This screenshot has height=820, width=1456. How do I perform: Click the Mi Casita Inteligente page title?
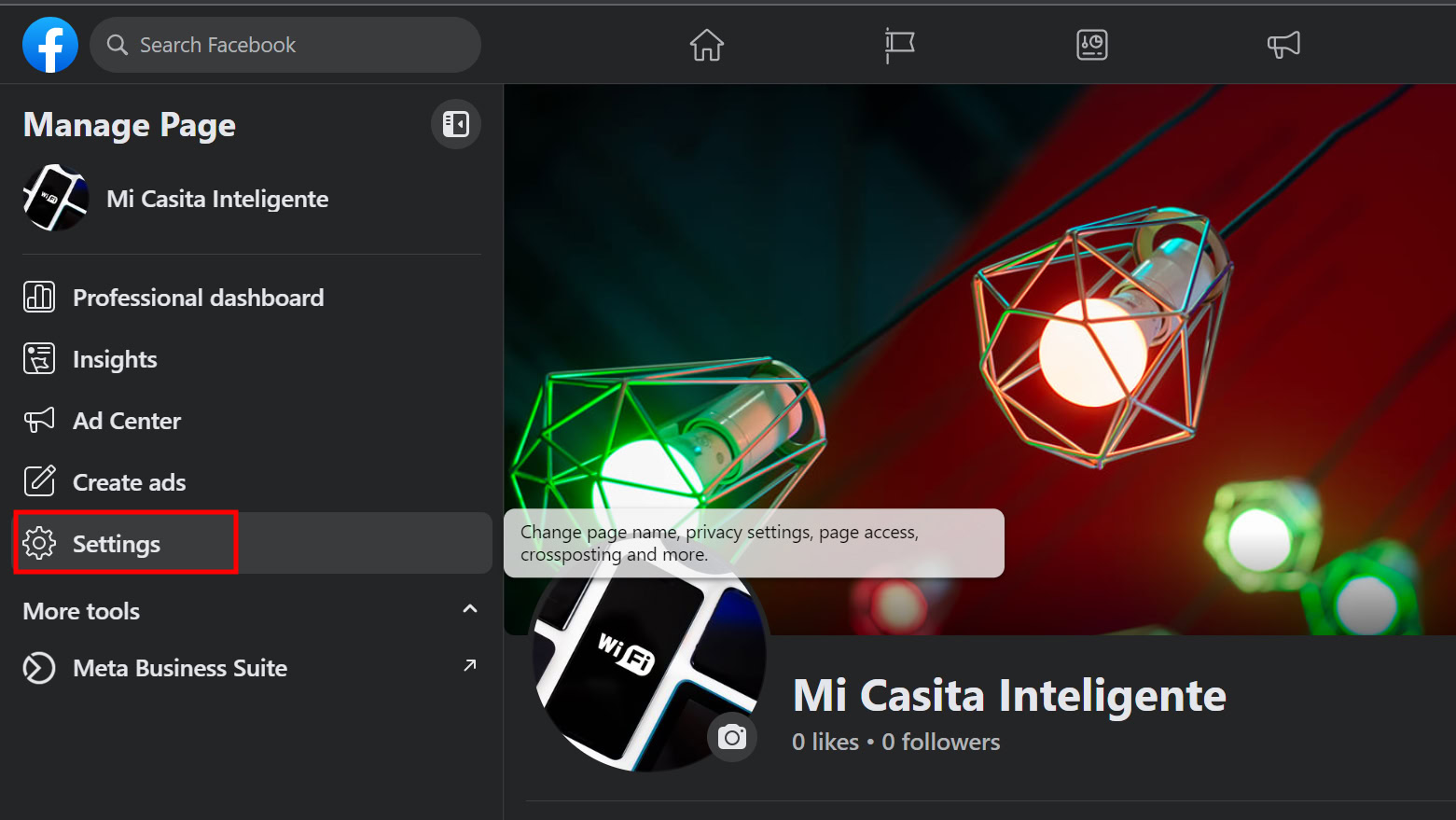coord(1009,696)
